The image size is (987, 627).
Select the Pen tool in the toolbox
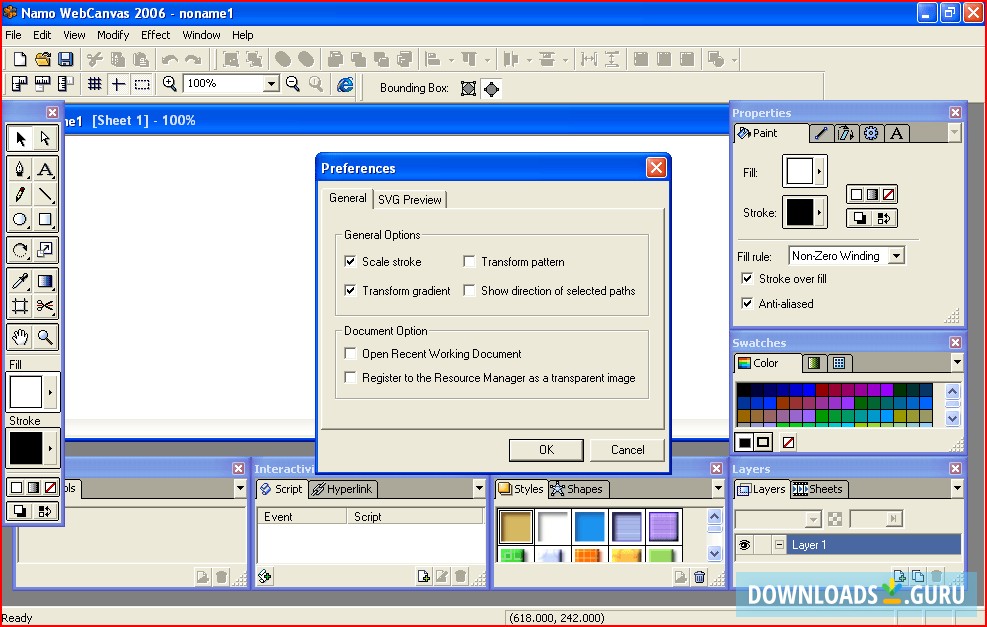click(21, 168)
